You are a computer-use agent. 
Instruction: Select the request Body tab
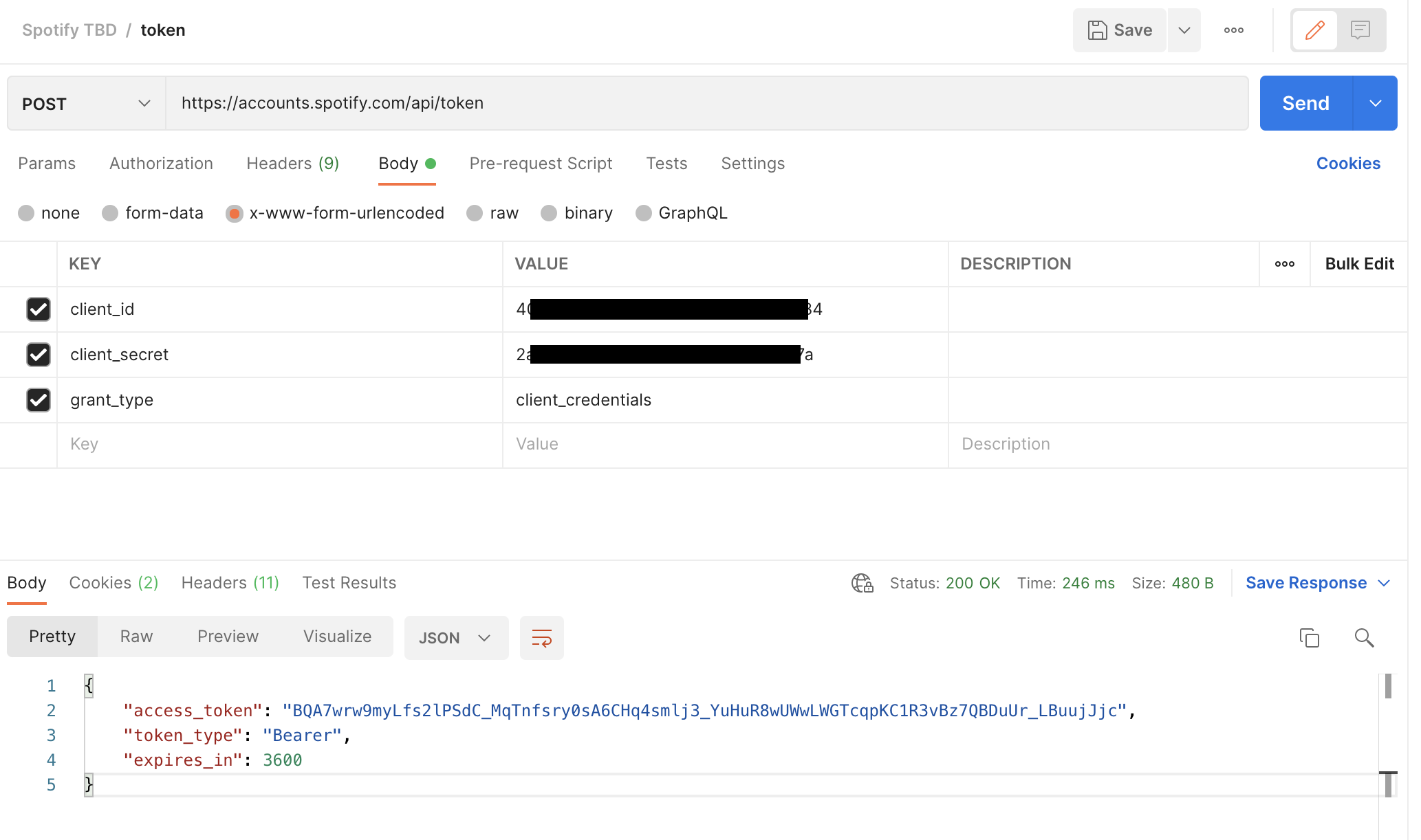pos(407,164)
